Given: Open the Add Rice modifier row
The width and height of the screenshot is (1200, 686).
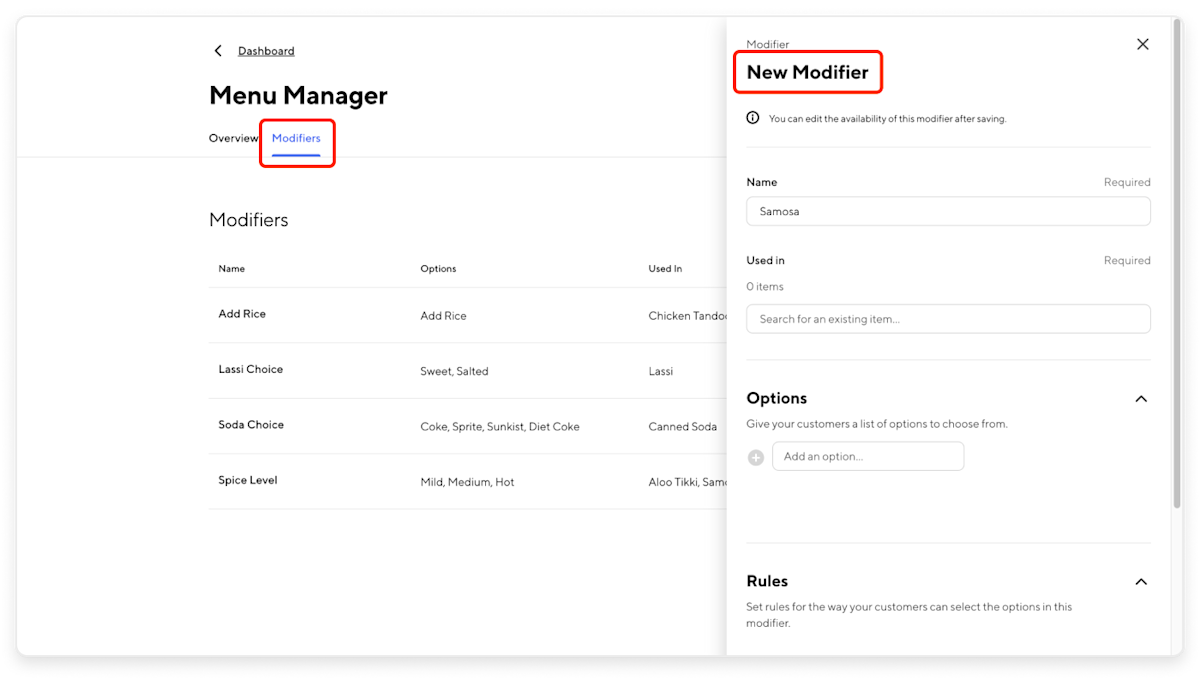Looking at the screenshot, I should pyautogui.click(x=468, y=315).
